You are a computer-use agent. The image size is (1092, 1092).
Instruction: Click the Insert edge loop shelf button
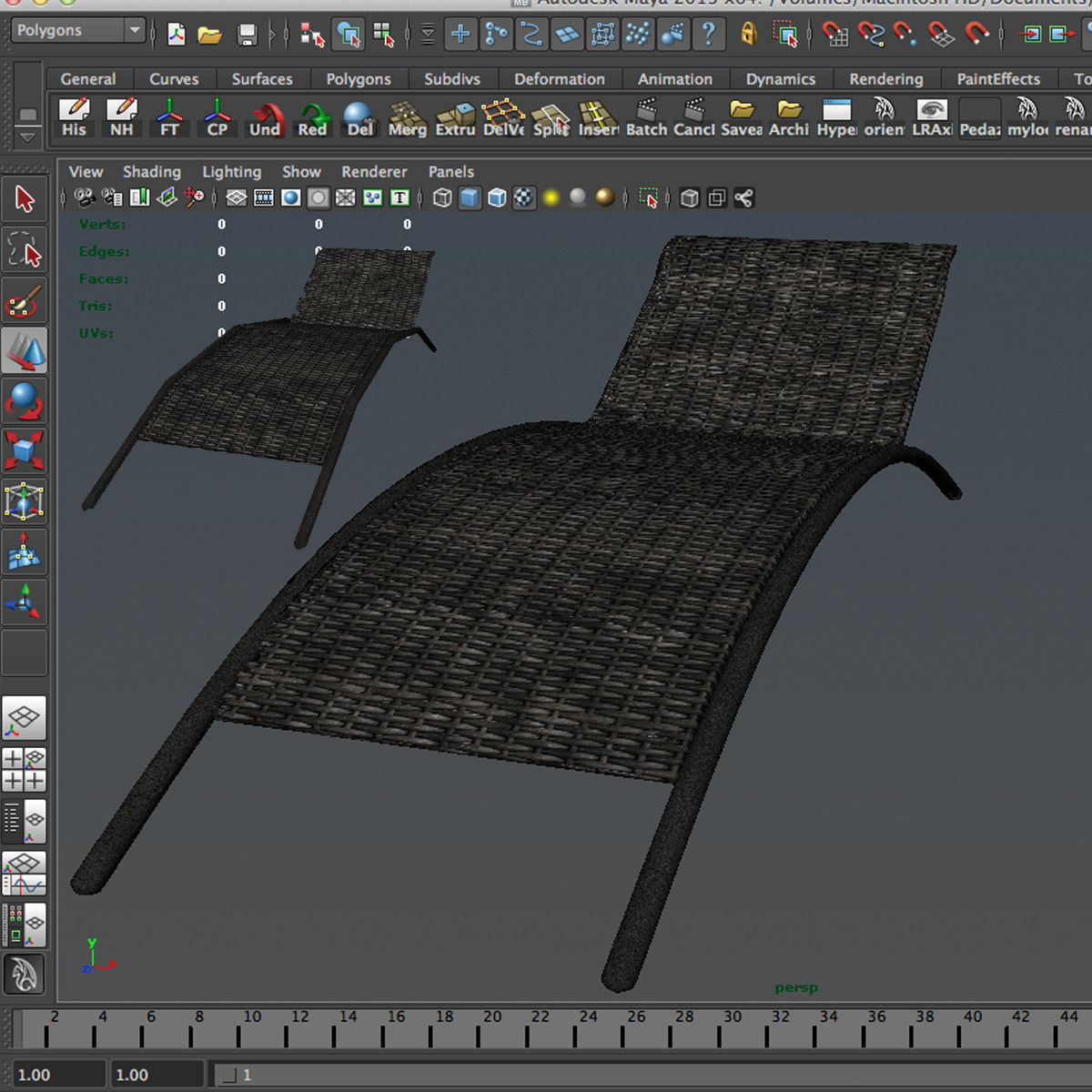599,117
